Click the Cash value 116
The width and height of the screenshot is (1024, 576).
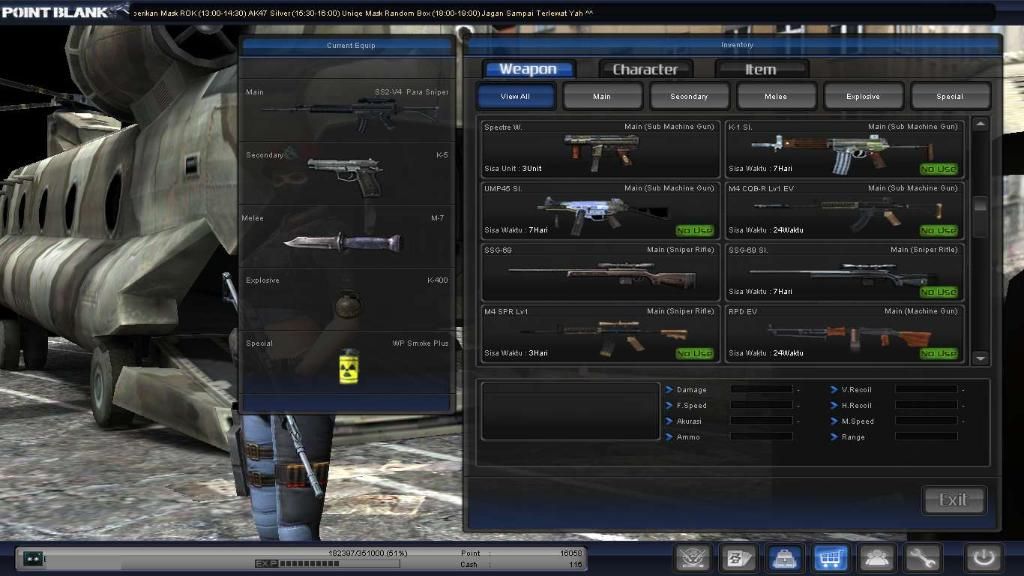pos(575,564)
